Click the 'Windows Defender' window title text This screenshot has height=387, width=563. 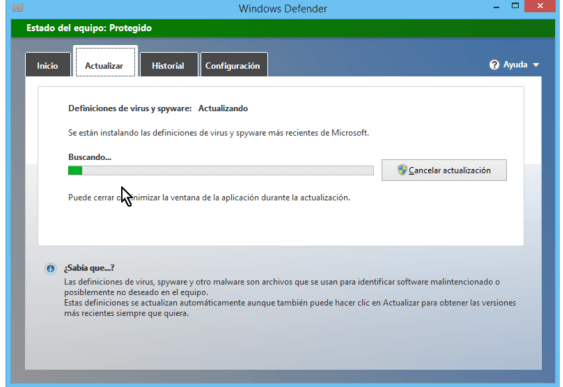point(283,8)
